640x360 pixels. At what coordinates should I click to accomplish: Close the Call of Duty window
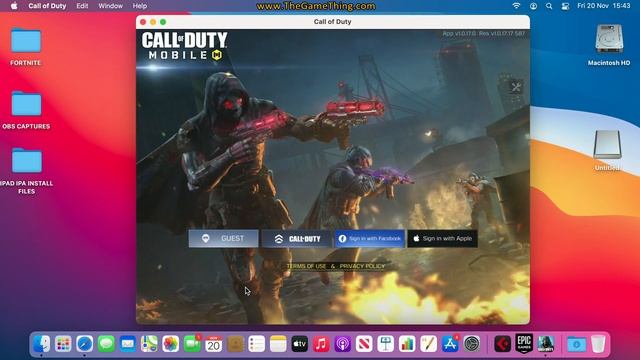(x=143, y=22)
